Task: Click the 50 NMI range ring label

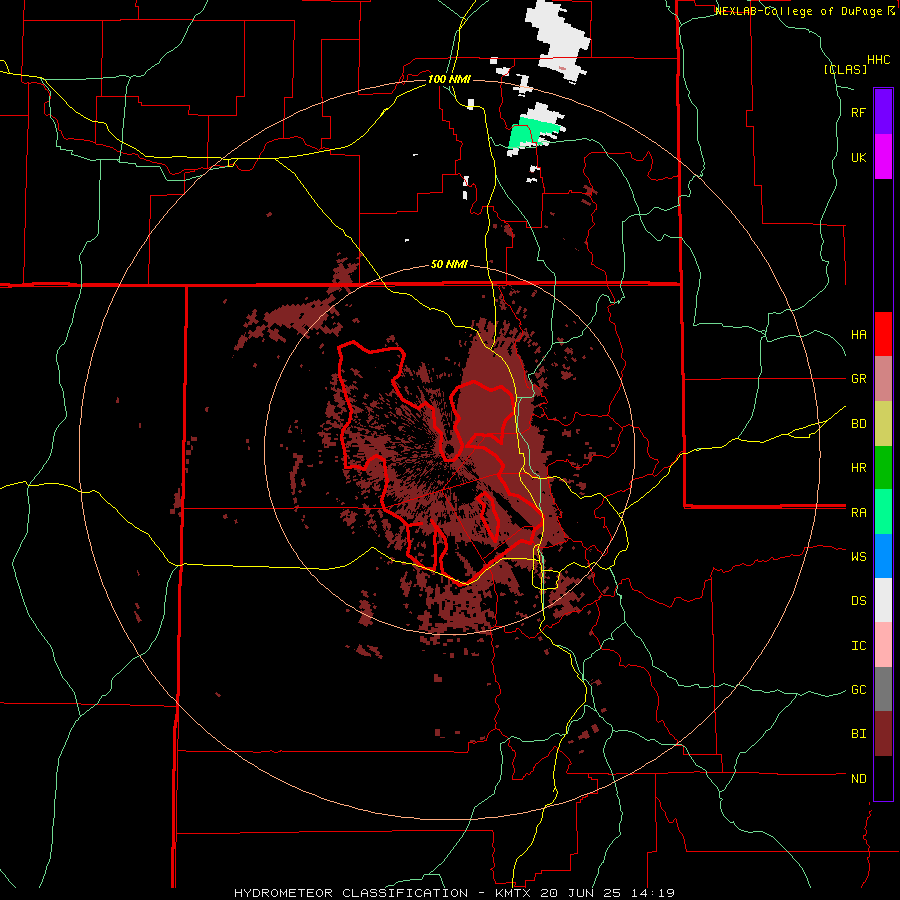Action: (x=449, y=265)
